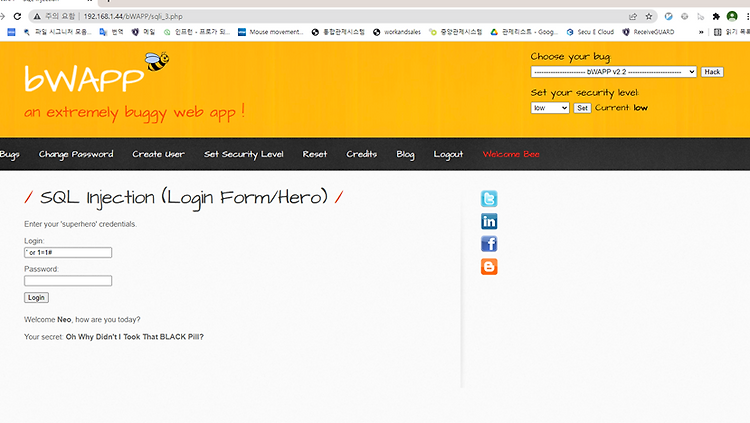
Task: Open the LinkedIn icon link
Action: (x=489, y=222)
